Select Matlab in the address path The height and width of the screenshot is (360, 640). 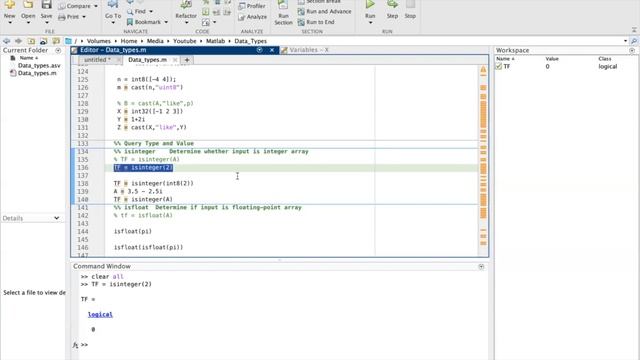click(x=216, y=41)
